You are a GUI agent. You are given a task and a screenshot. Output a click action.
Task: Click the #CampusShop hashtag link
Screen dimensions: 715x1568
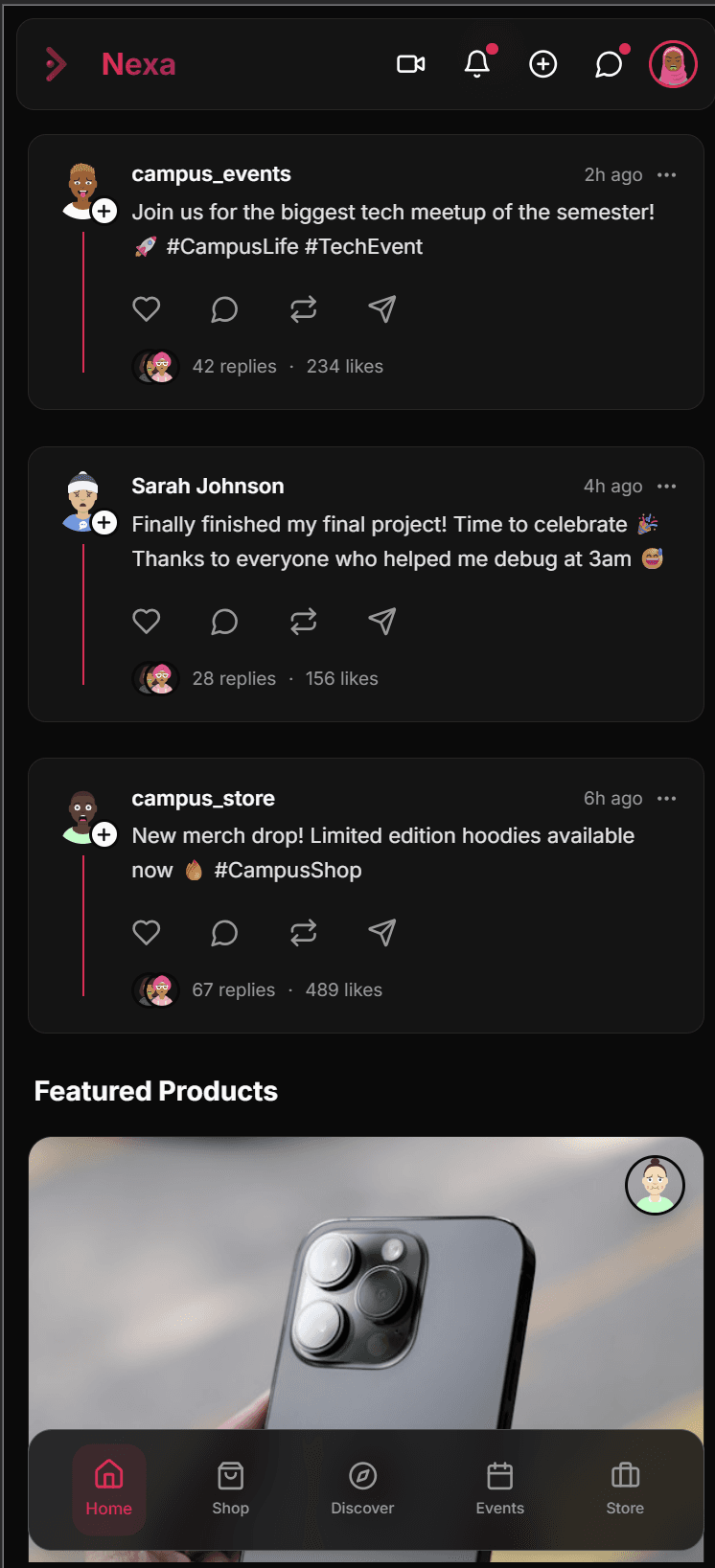288,871
